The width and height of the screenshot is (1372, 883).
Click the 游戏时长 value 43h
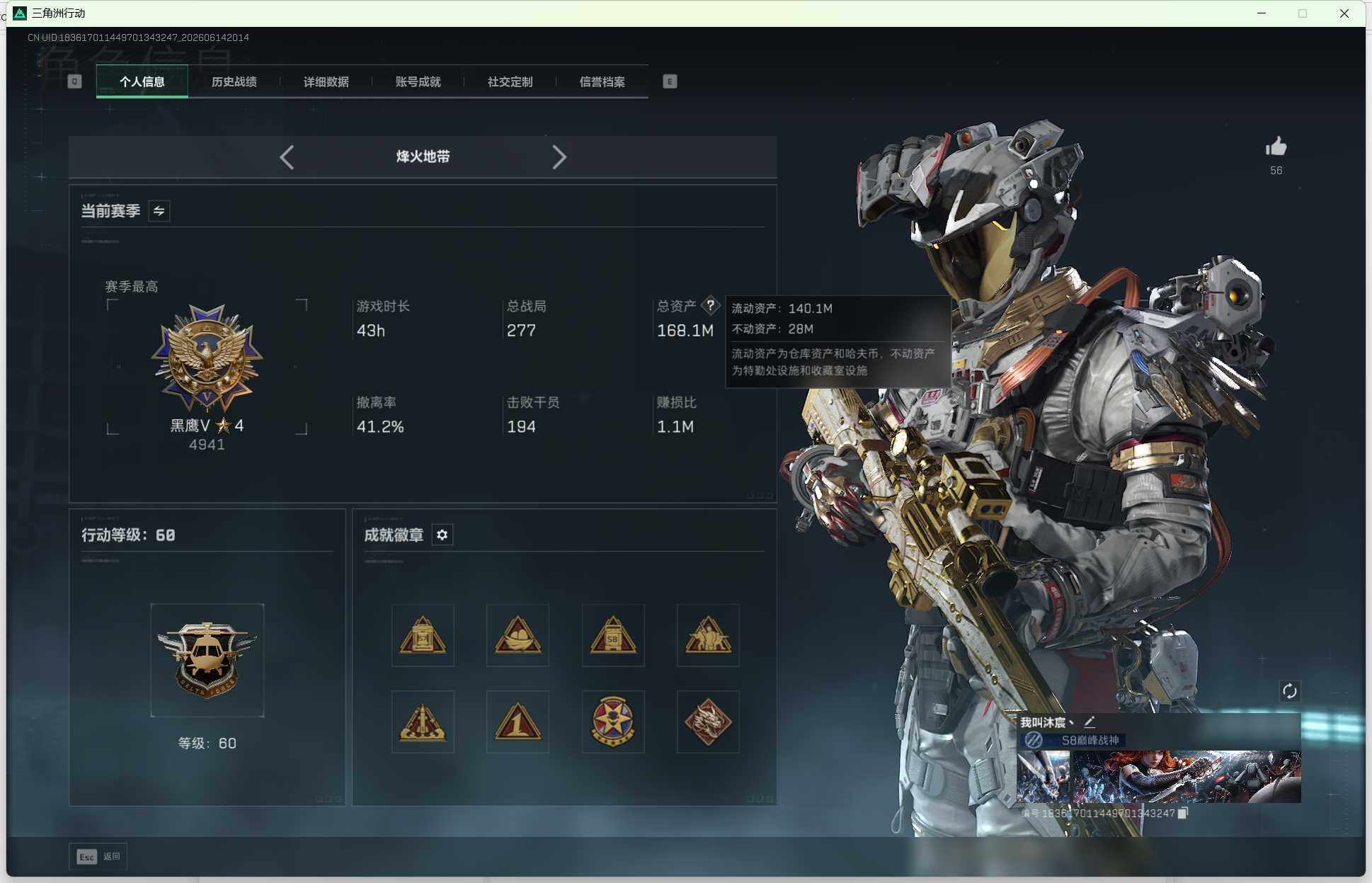coord(371,331)
